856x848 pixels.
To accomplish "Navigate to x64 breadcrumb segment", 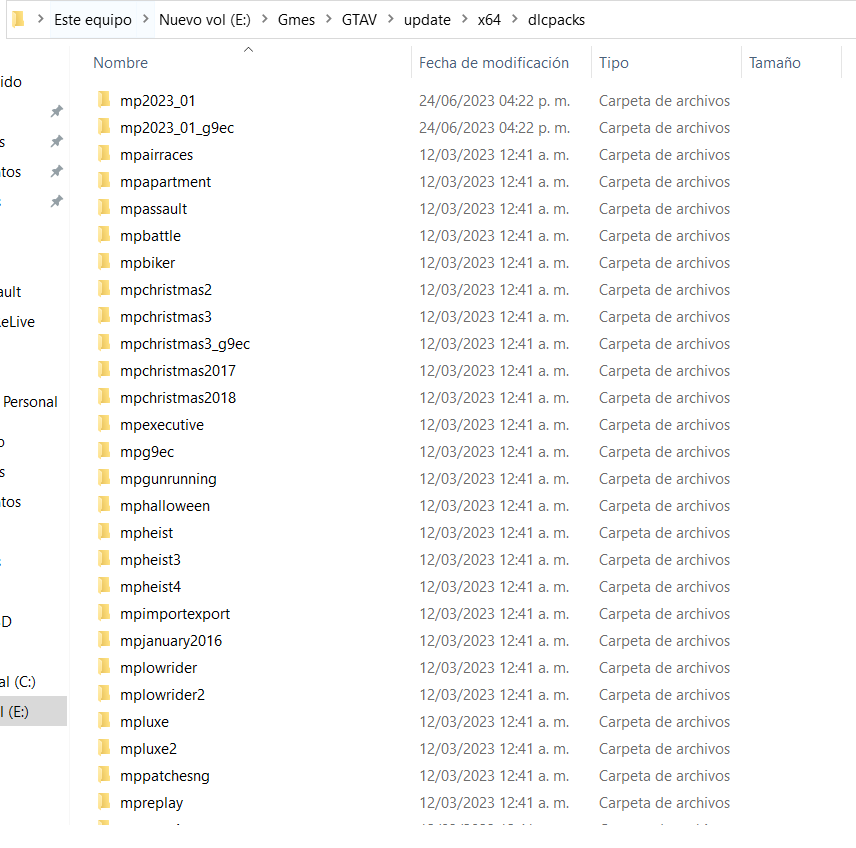I will [489, 20].
